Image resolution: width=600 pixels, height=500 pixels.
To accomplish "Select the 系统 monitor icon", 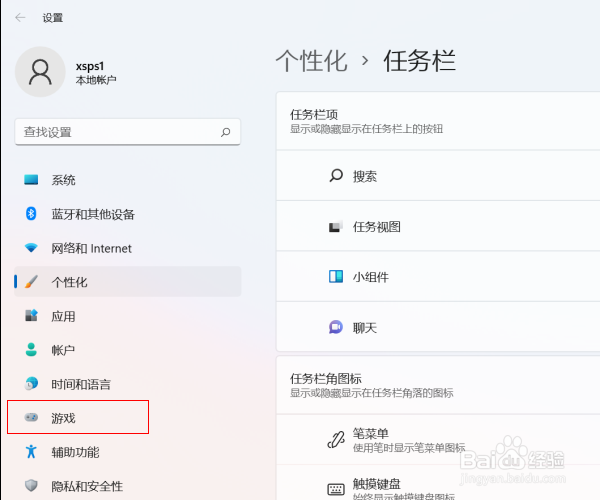I will tap(31, 180).
